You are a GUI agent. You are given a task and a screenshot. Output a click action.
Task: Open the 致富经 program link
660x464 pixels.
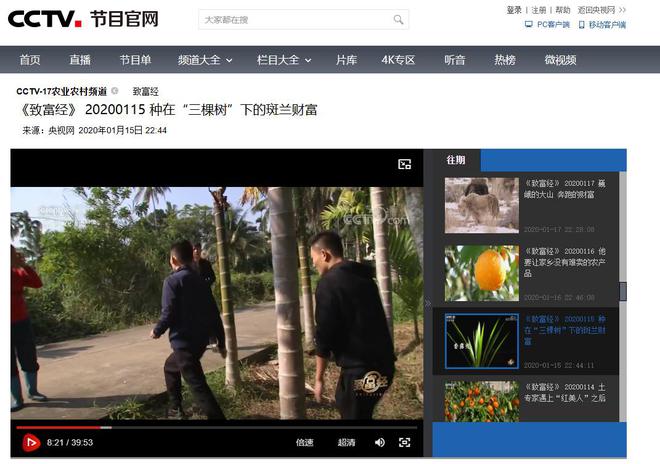(146, 91)
